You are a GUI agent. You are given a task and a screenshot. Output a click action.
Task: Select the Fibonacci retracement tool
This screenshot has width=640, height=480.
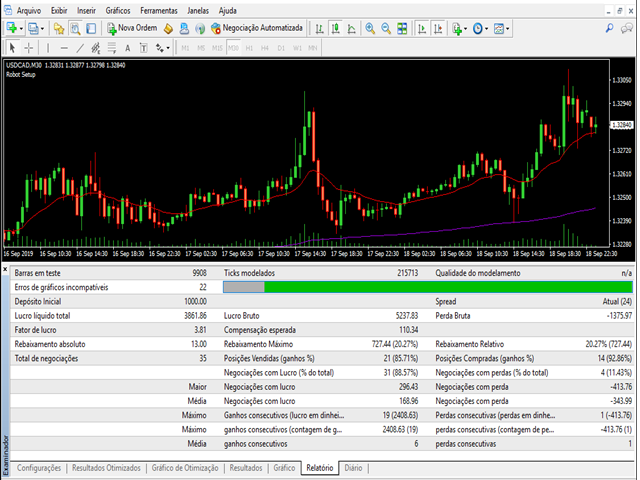tap(111, 48)
